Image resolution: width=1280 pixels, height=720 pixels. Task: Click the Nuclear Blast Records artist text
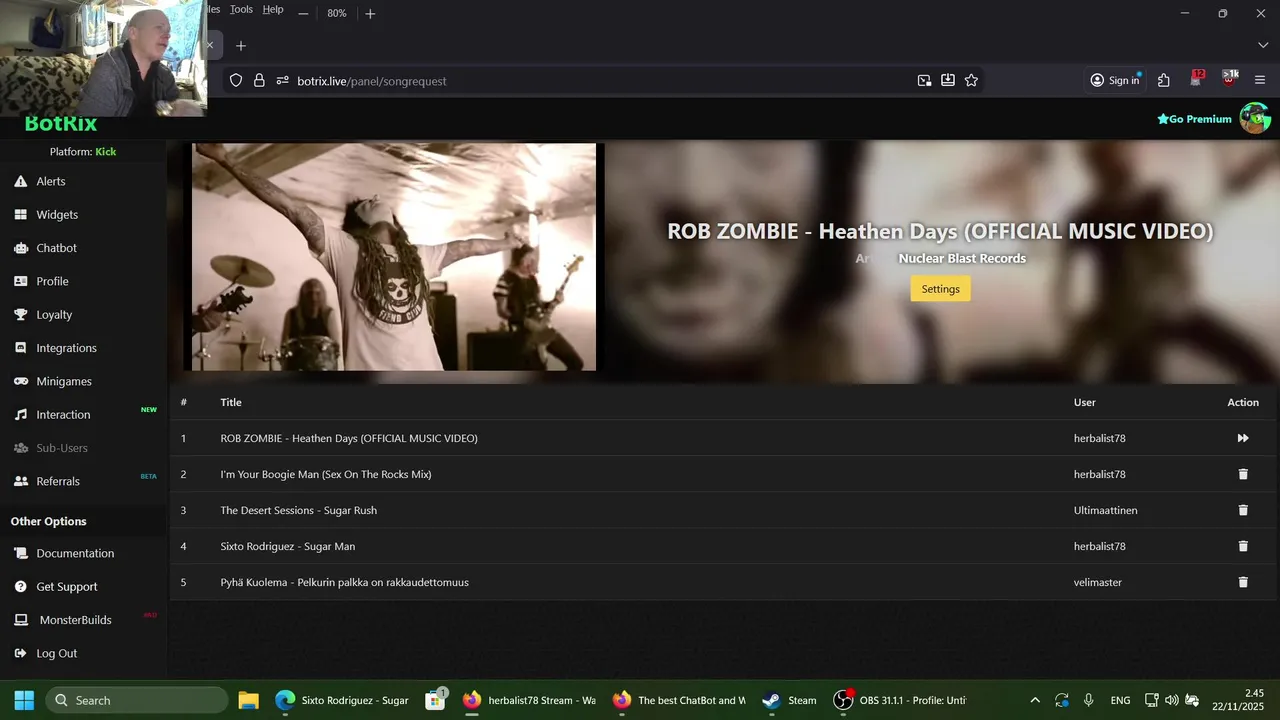click(962, 258)
